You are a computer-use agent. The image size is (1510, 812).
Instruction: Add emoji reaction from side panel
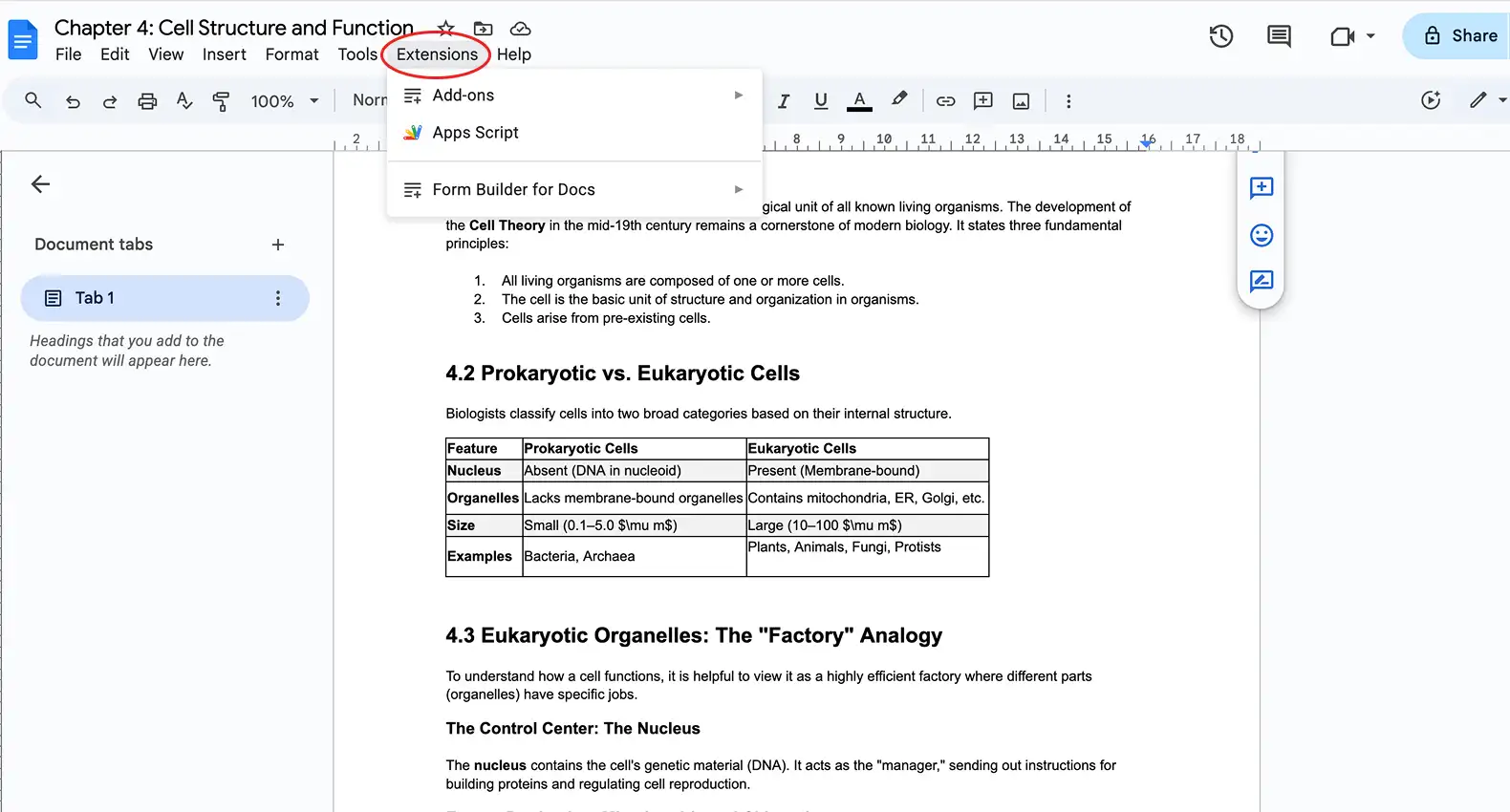coord(1262,235)
